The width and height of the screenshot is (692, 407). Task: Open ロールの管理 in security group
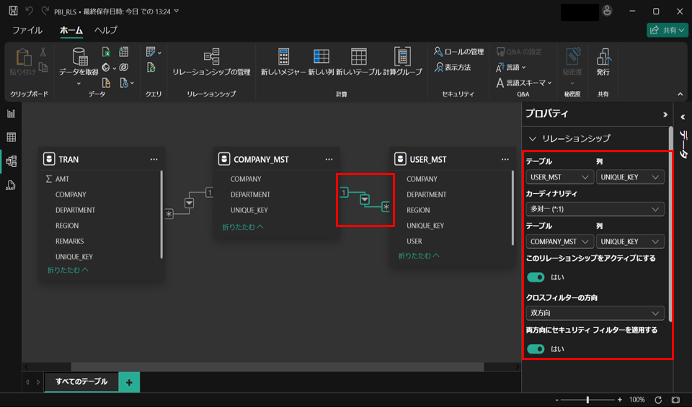pos(458,51)
